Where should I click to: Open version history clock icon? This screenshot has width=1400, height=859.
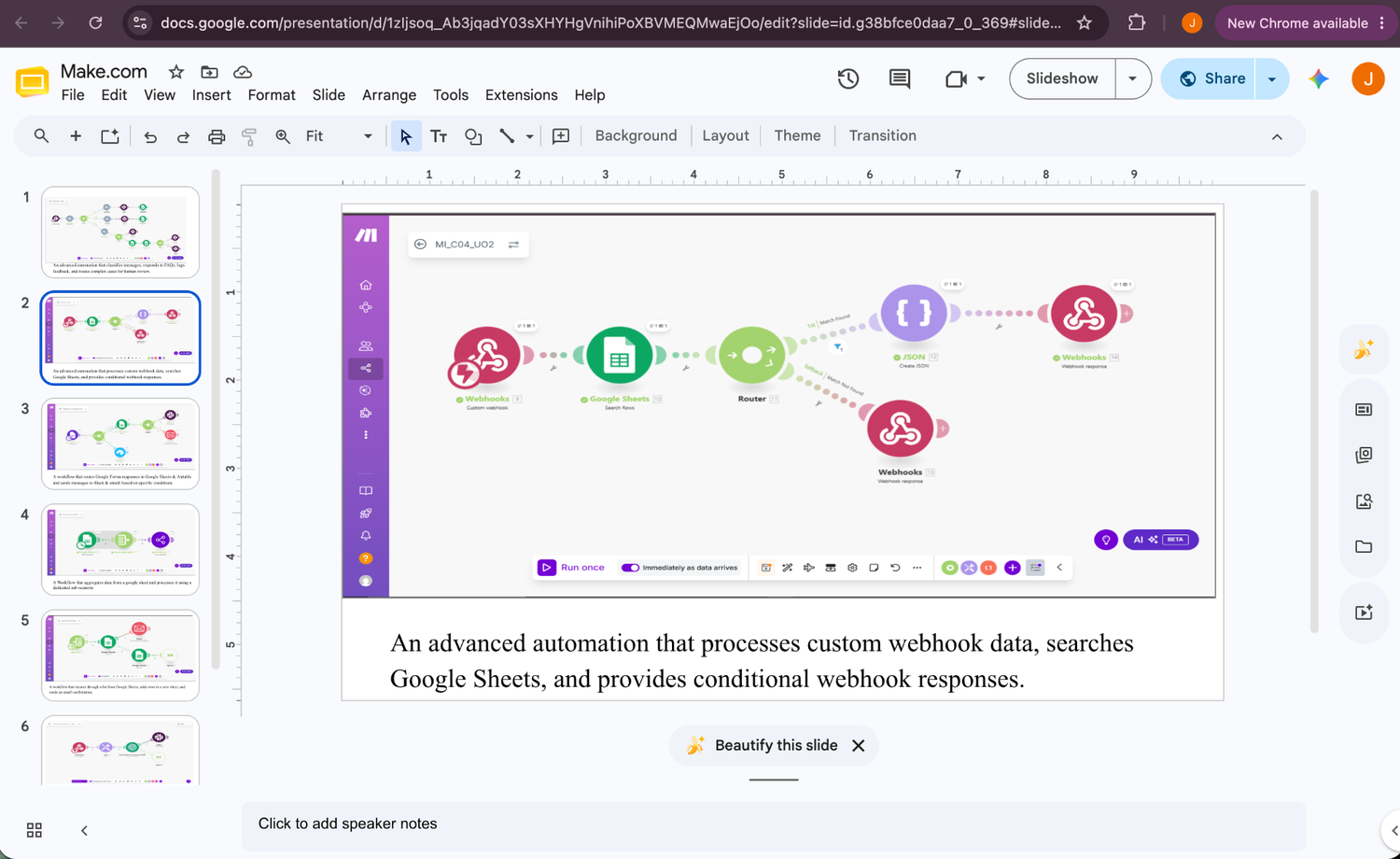pyautogui.click(x=848, y=79)
